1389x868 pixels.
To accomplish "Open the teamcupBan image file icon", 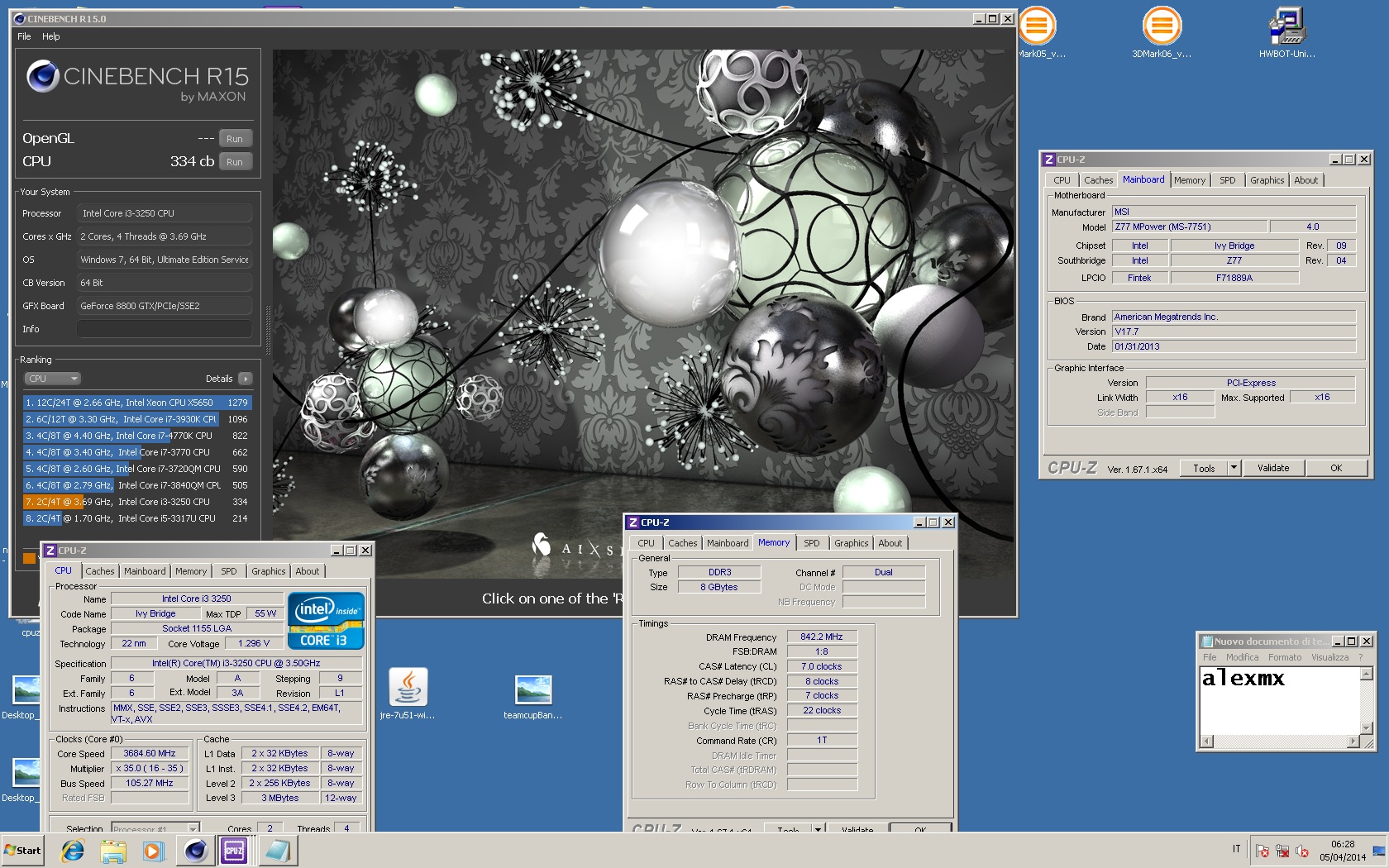I will click(x=532, y=688).
